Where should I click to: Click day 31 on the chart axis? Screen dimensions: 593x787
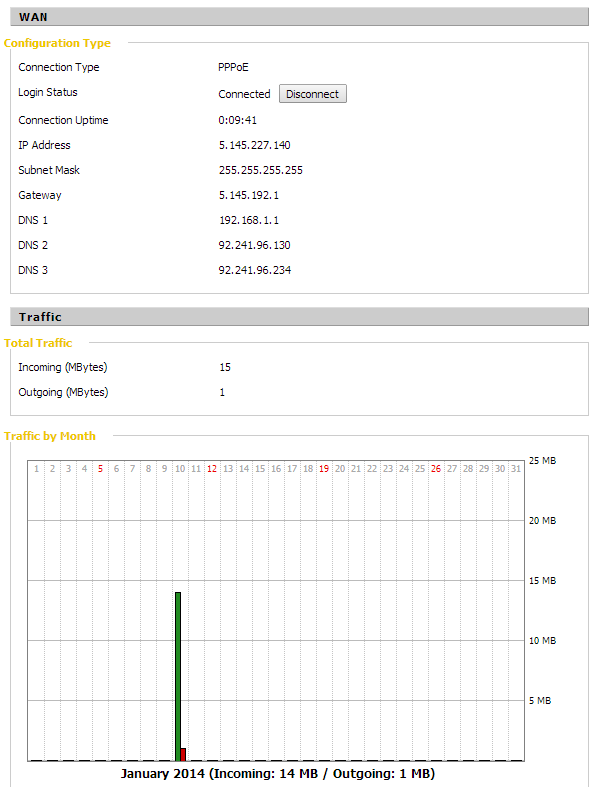(x=516, y=469)
